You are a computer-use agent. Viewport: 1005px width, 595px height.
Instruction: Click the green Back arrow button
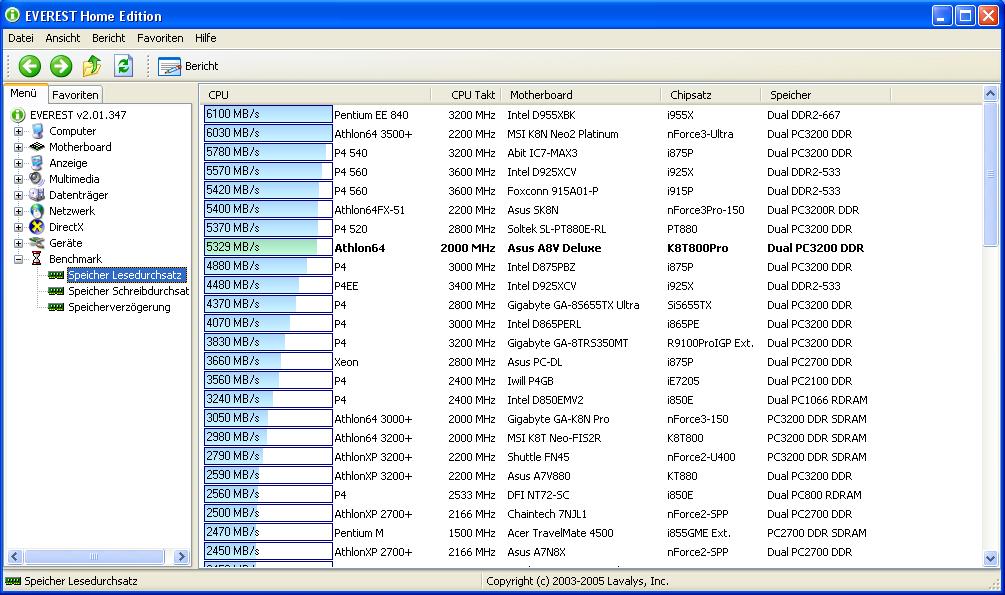(29, 65)
